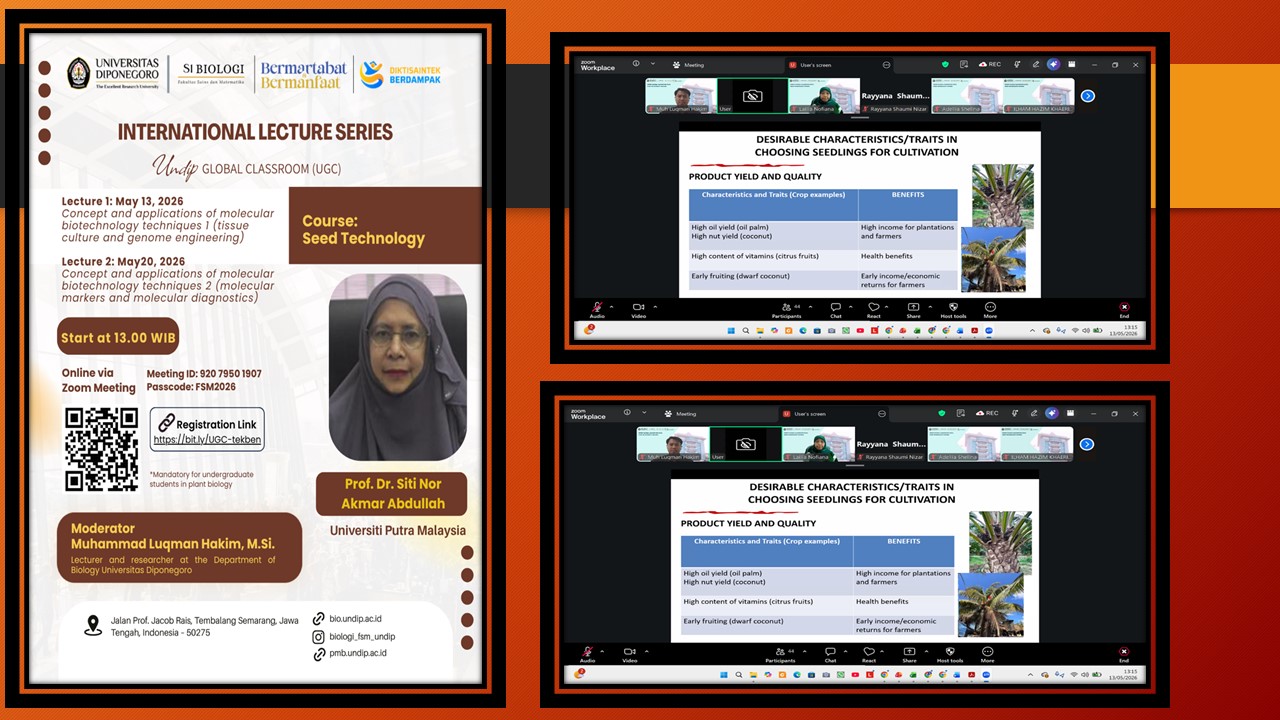Open Chat in the upper Zoom window
Image resolution: width=1280 pixels, height=720 pixels.
(x=836, y=307)
